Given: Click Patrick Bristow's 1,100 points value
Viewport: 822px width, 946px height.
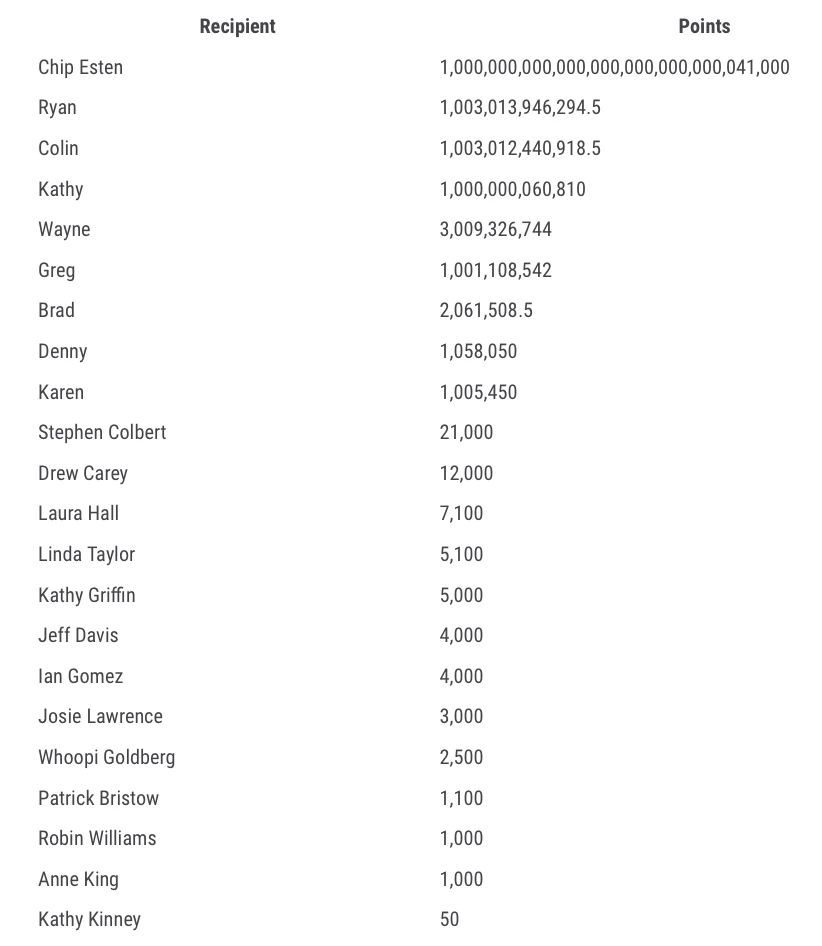Looking at the screenshot, I should 462,798.
